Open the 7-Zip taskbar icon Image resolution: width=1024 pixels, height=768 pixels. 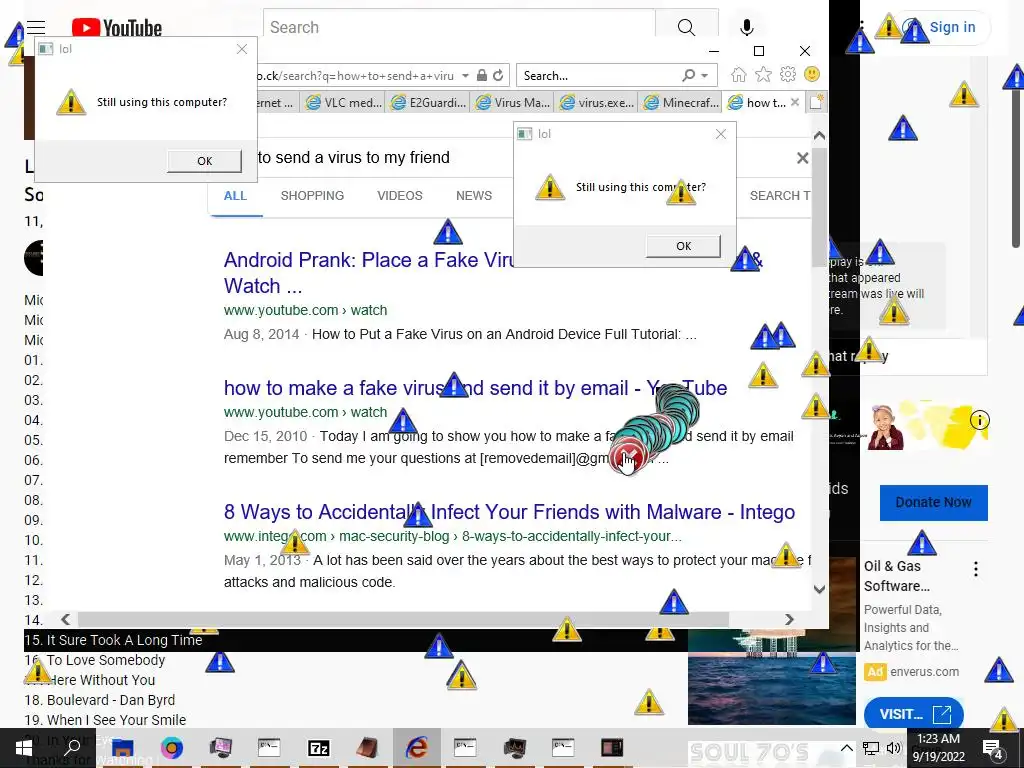319,748
